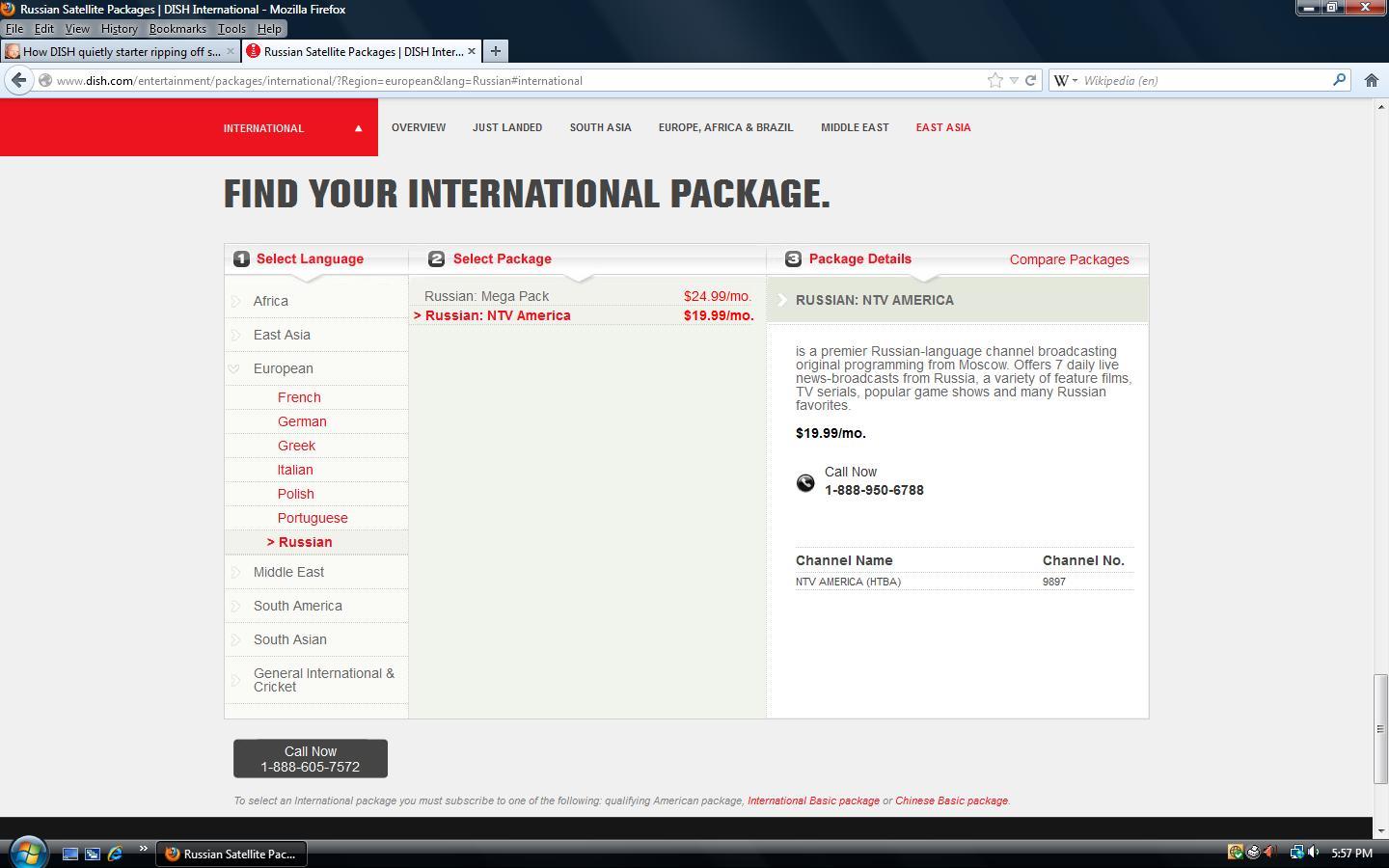Bookmark this page with the star icon
The image size is (1389, 868).
tap(994, 80)
